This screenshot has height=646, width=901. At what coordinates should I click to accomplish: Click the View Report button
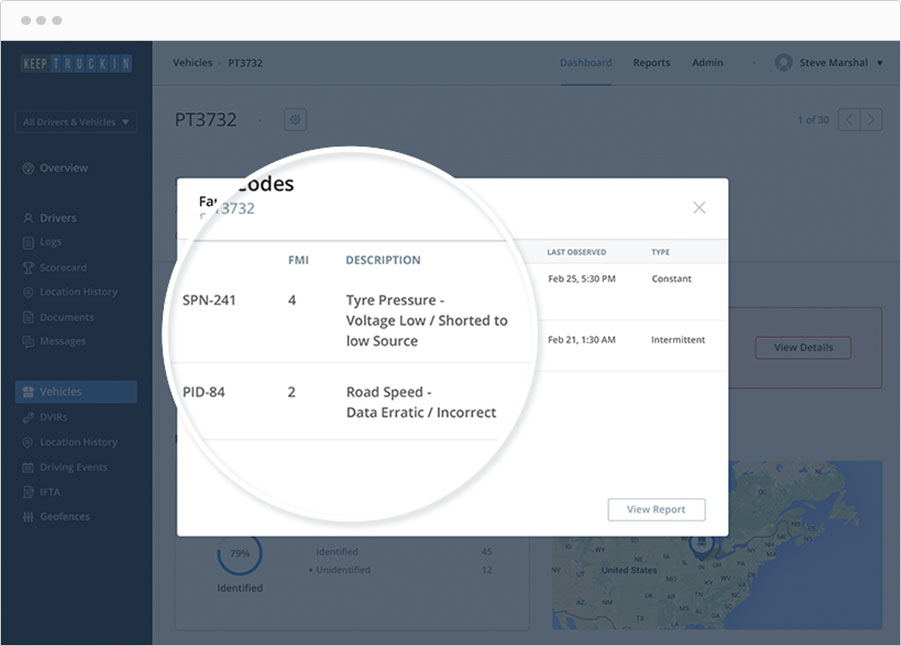tap(656, 509)
